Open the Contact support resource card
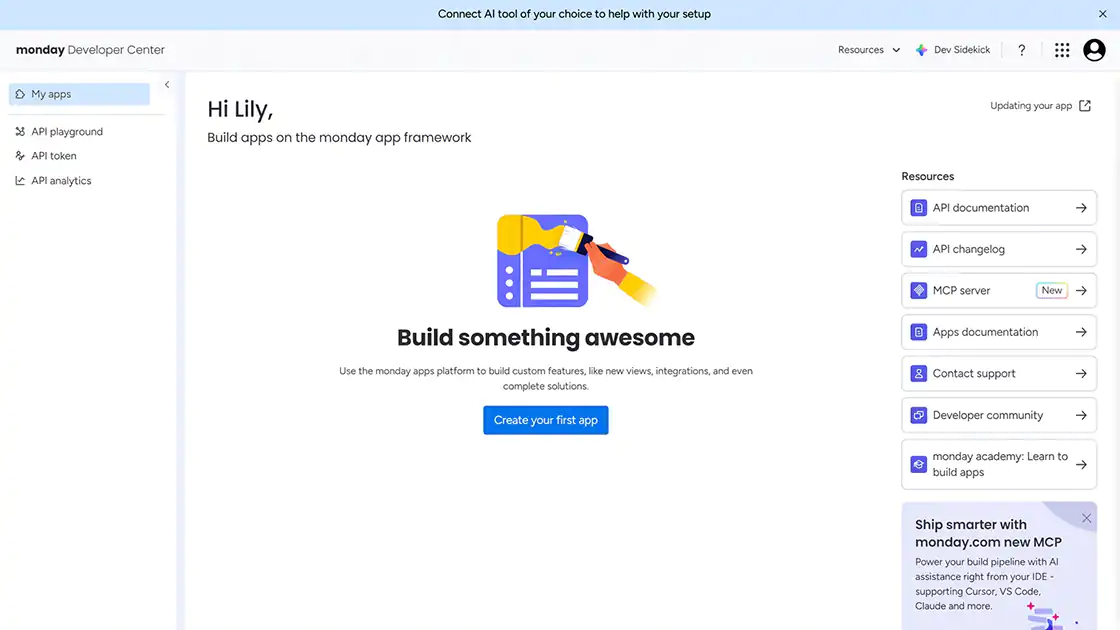The width and height of the screenshot is (1120, 630). 999,374
